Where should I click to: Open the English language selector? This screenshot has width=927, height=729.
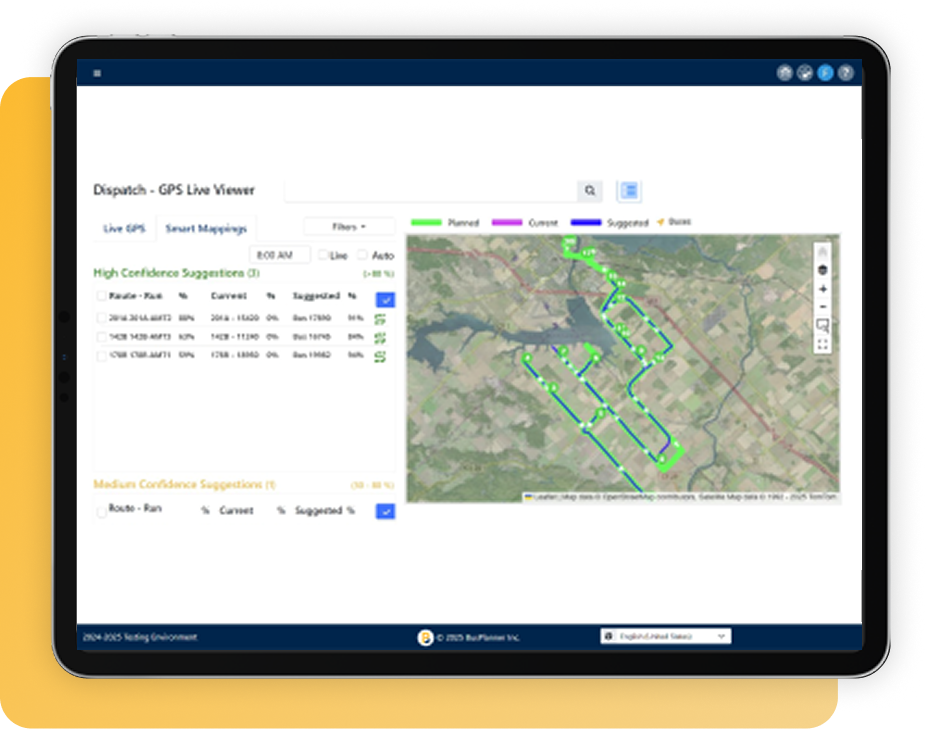tap(665, 636)
